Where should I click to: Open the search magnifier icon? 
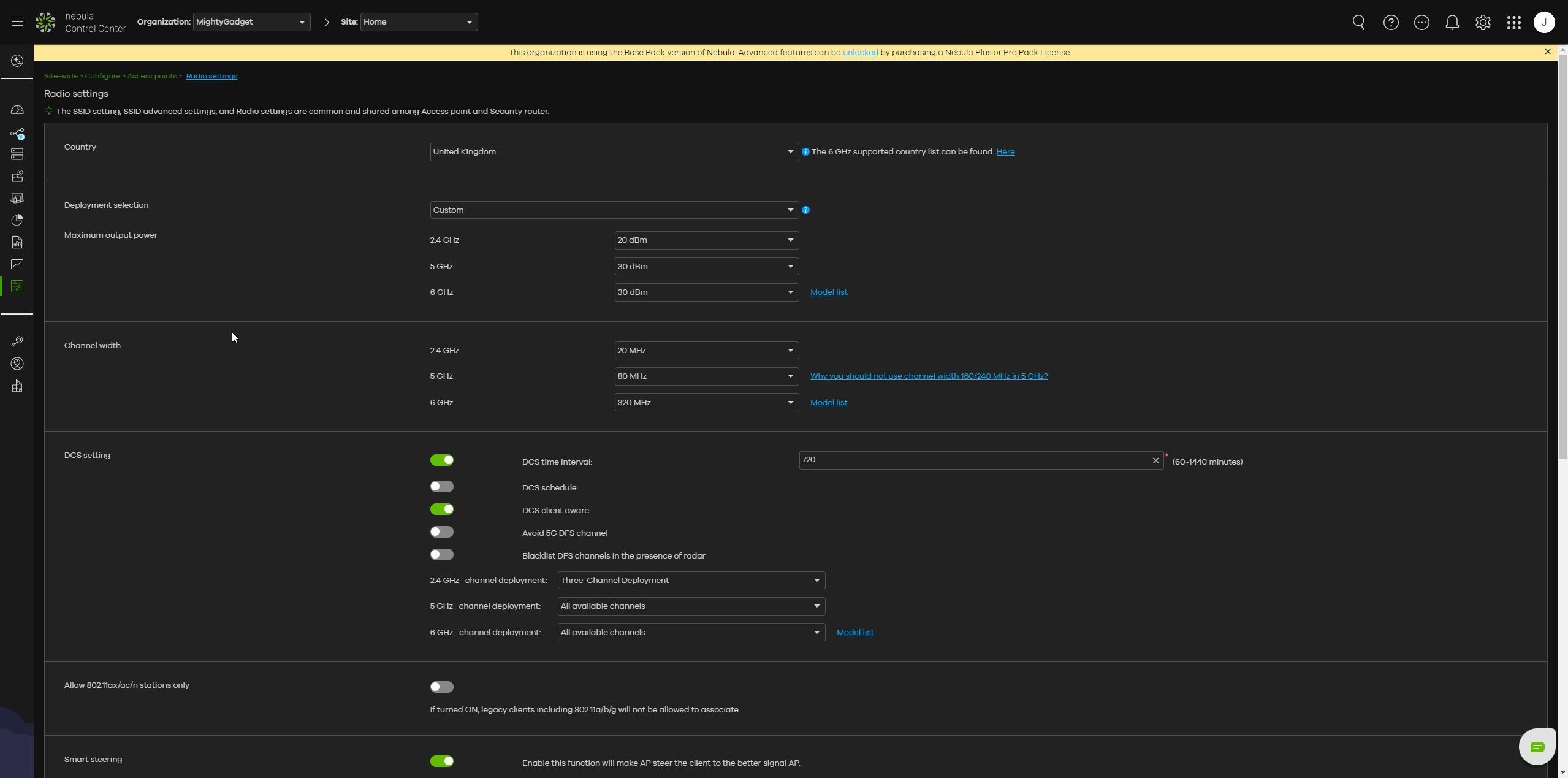(1358, 23)
